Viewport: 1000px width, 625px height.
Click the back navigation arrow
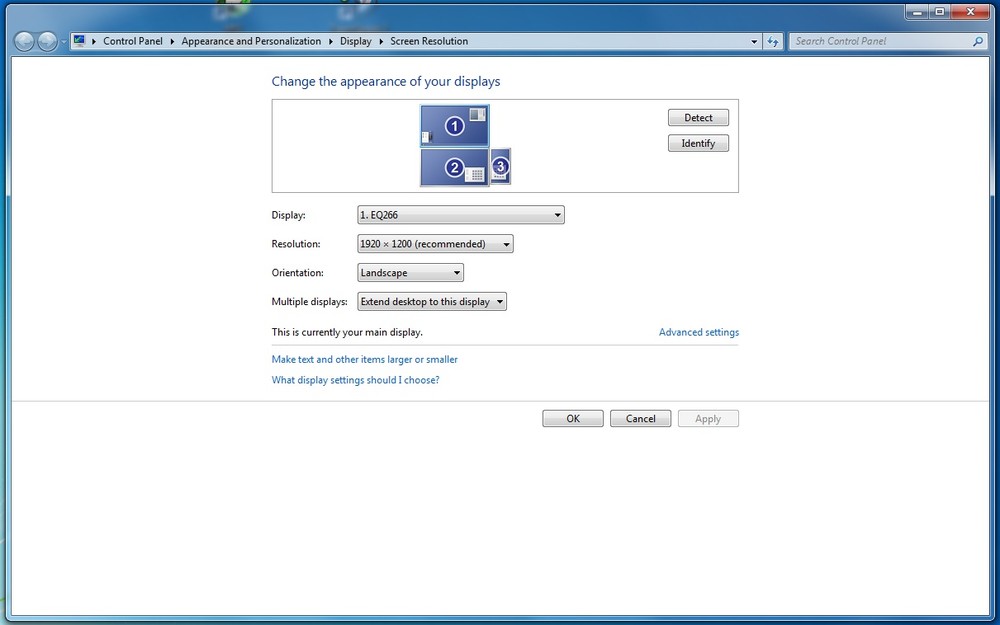23,41
